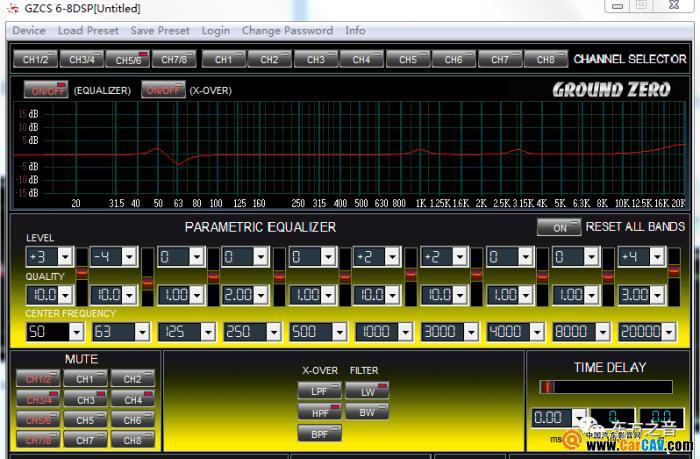
Task: Open the Change Password menu
Action: 287,30
